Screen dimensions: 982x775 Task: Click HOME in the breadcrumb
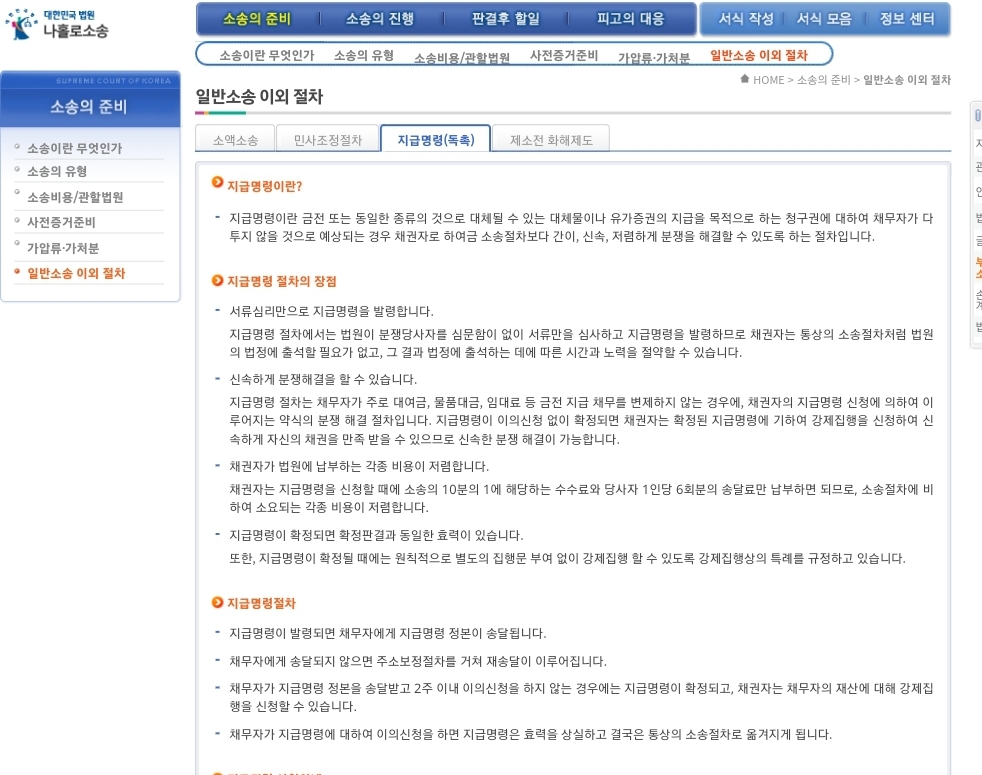(768, 80)
